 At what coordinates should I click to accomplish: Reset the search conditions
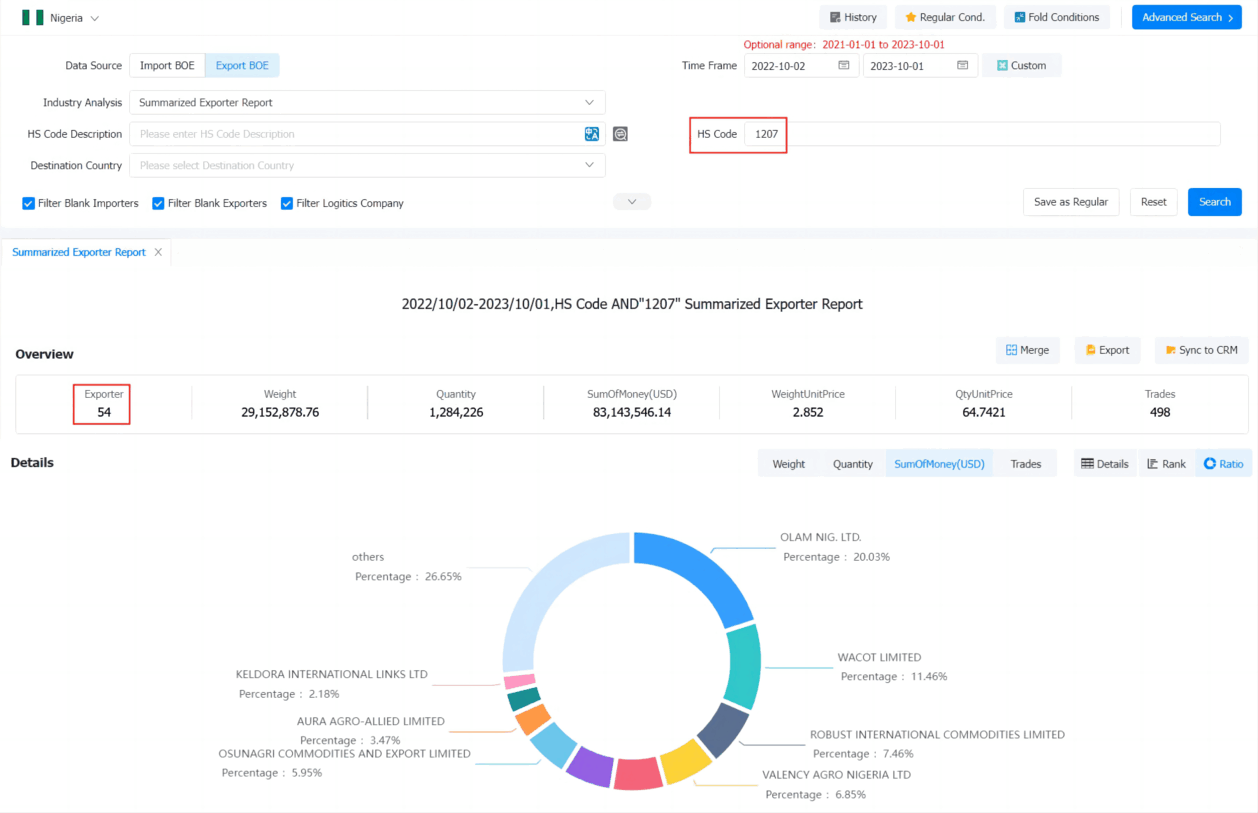click(x=1154, y=202)
